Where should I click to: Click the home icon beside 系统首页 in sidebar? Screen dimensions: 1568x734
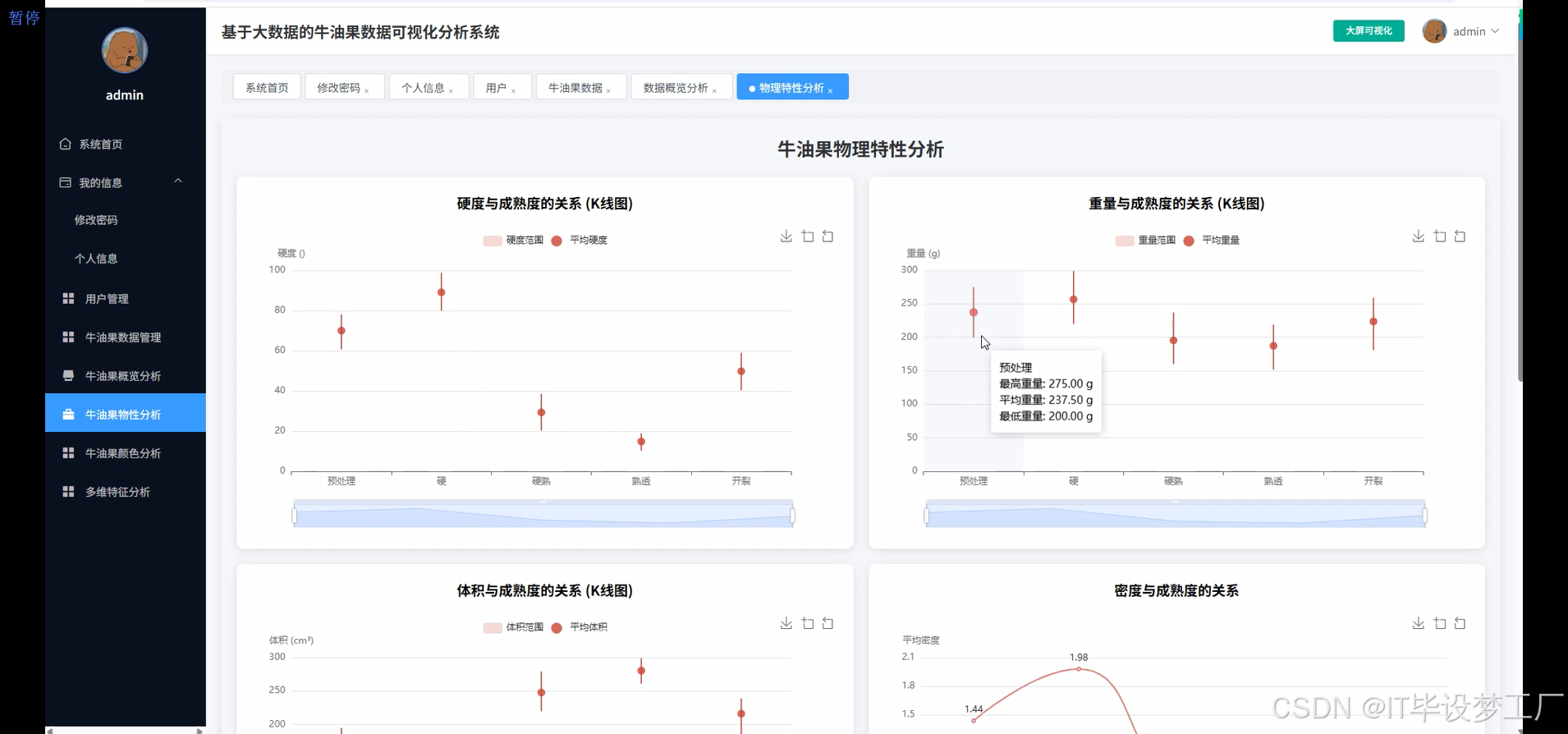(66, 144)
